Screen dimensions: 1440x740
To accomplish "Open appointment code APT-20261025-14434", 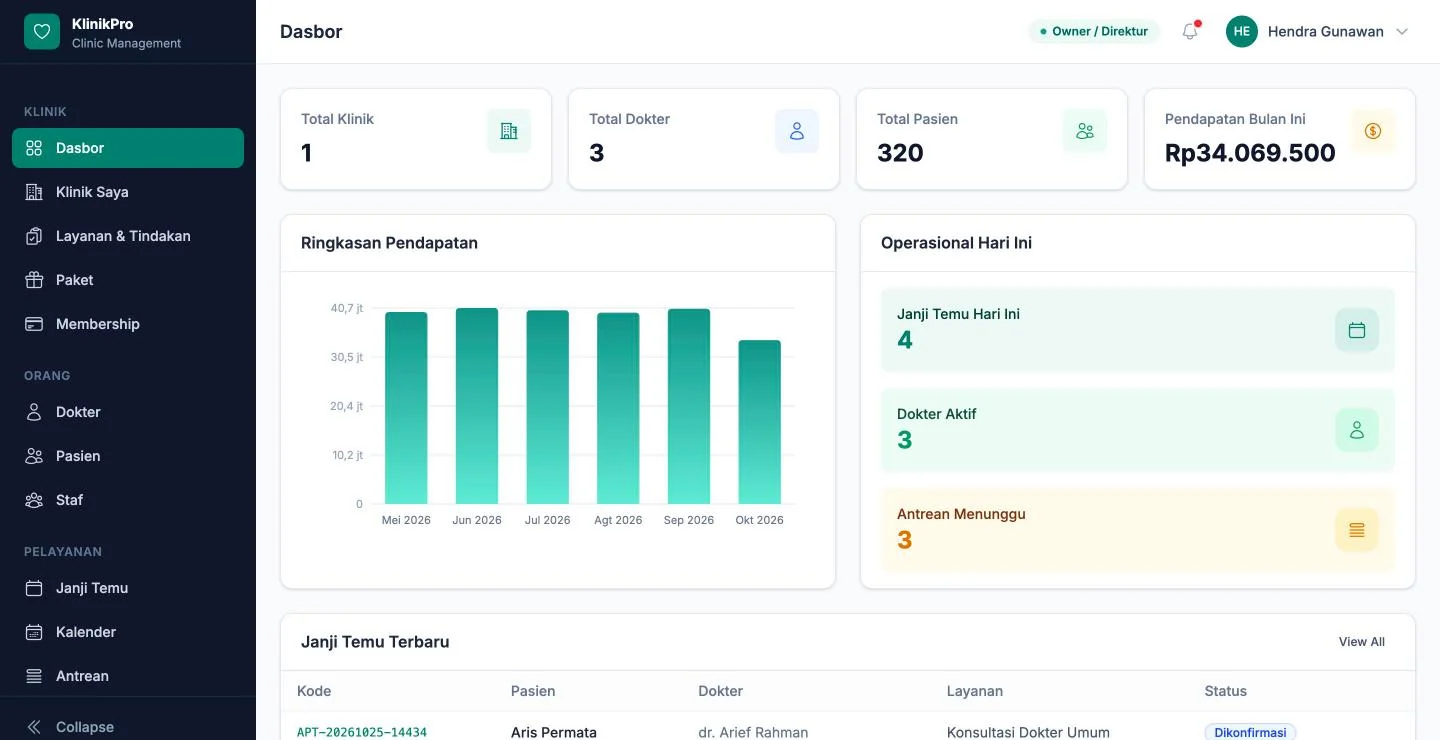I will point(362,732).
